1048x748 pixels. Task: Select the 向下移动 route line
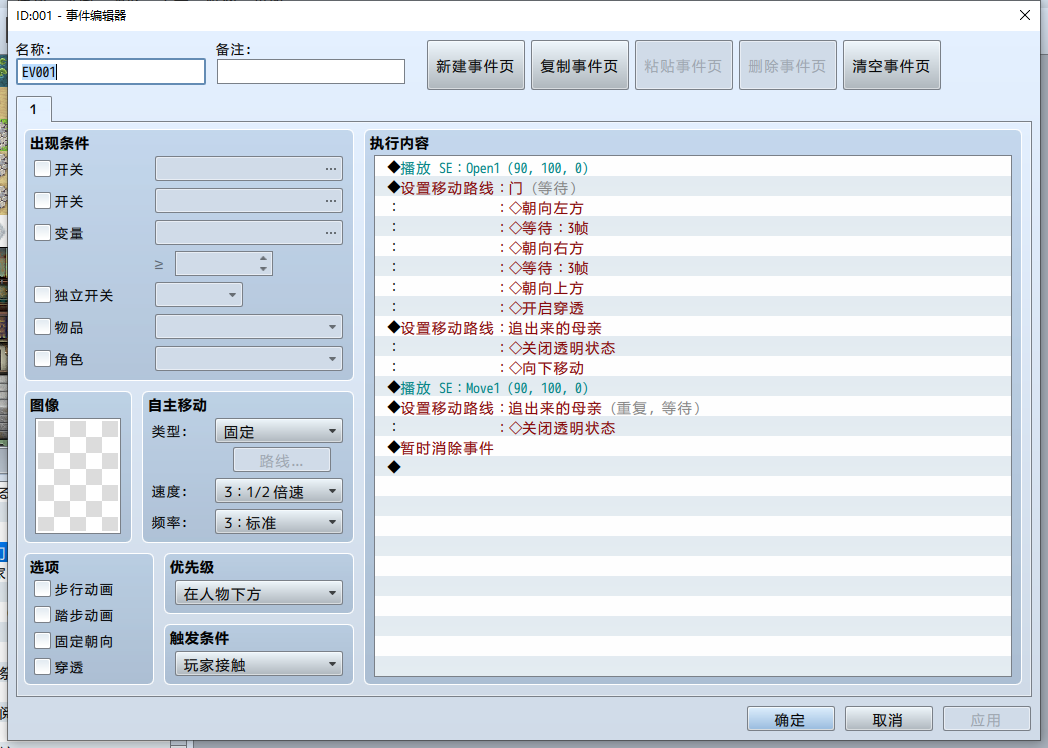[693, 368]
